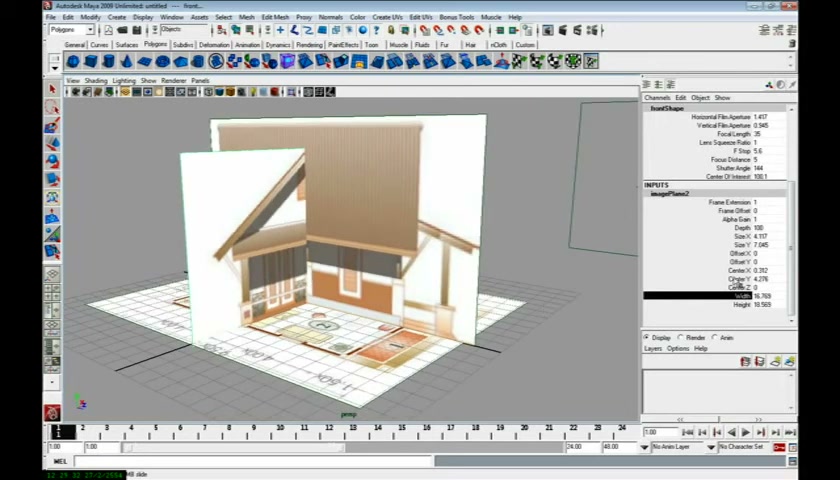Open the shelf menu arrow at left

(x=55, y=68)
